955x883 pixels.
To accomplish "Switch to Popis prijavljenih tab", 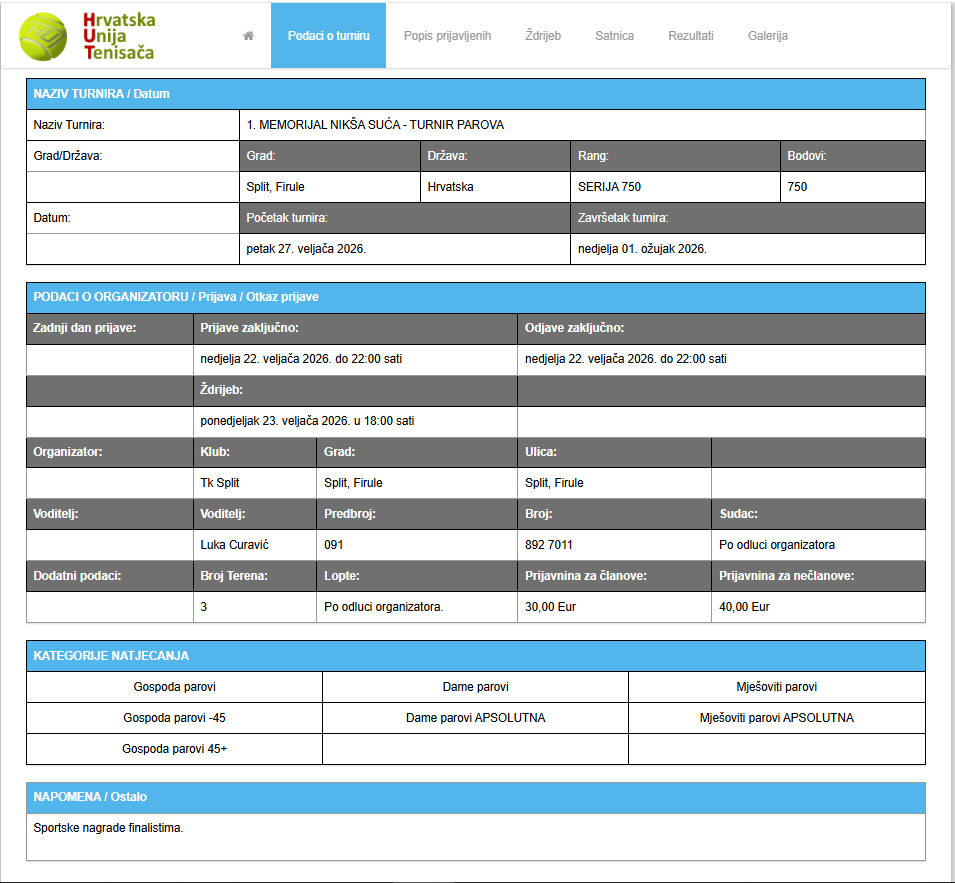I will click(447, 36).
